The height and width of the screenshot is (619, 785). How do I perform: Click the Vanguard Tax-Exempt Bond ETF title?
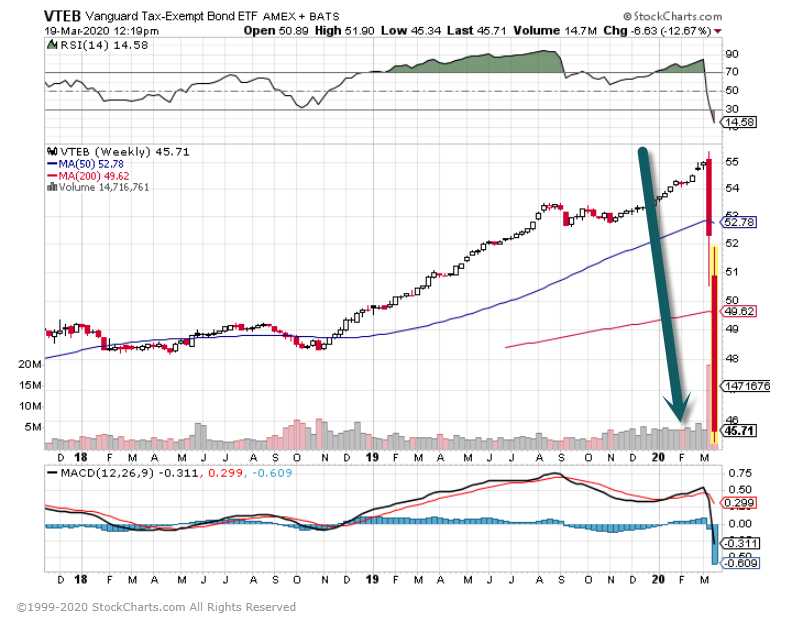[171, 16]
